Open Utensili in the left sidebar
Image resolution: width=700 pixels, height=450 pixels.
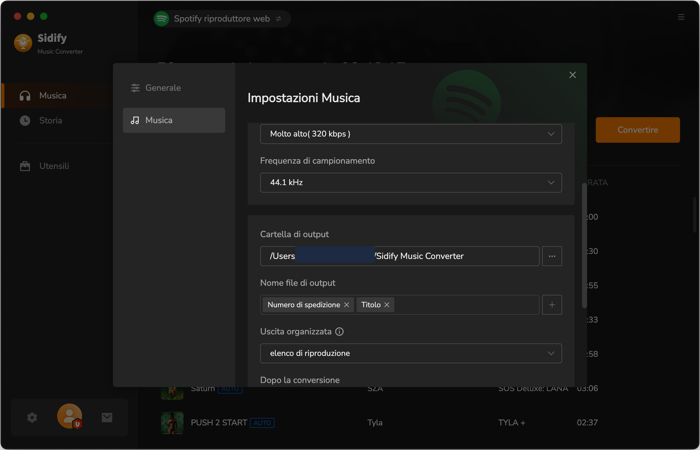pos(54,166)
